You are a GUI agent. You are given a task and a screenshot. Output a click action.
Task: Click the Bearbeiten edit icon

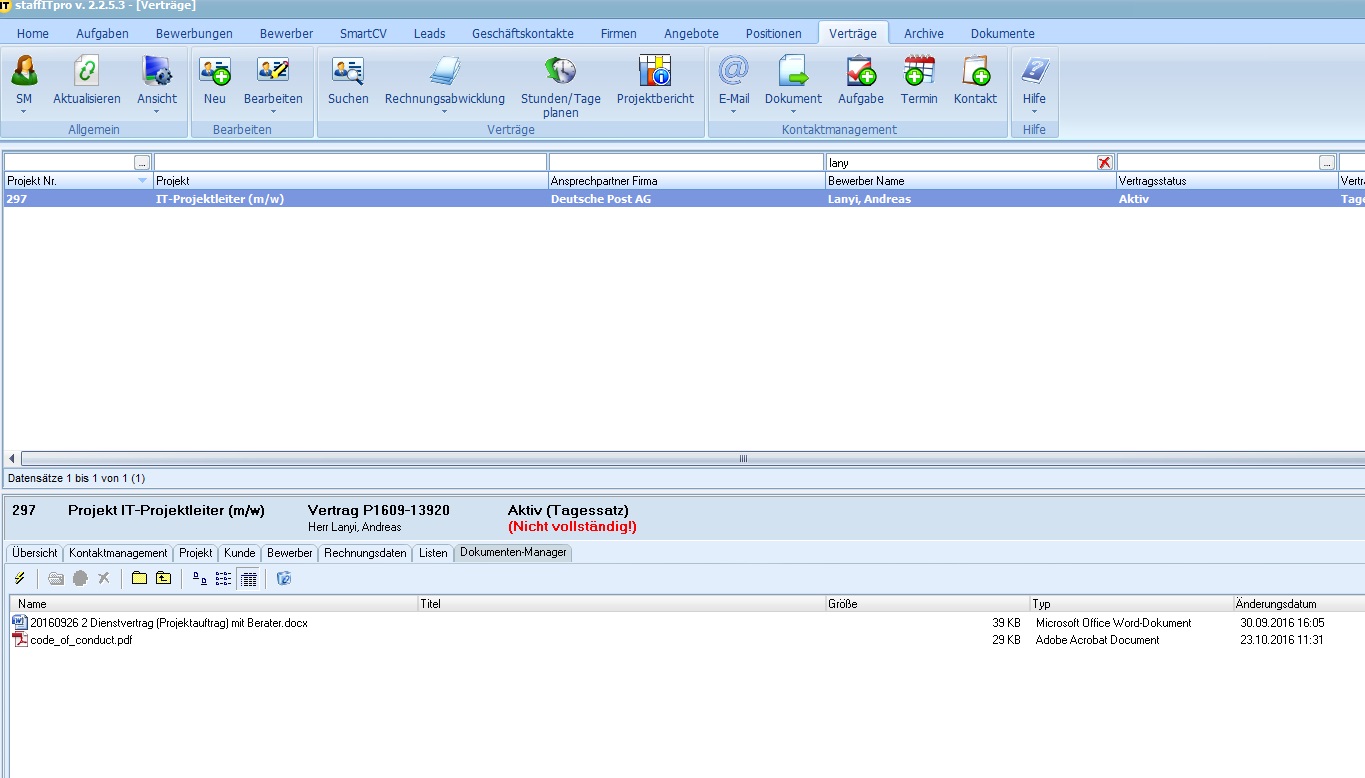tap(273, 70)
